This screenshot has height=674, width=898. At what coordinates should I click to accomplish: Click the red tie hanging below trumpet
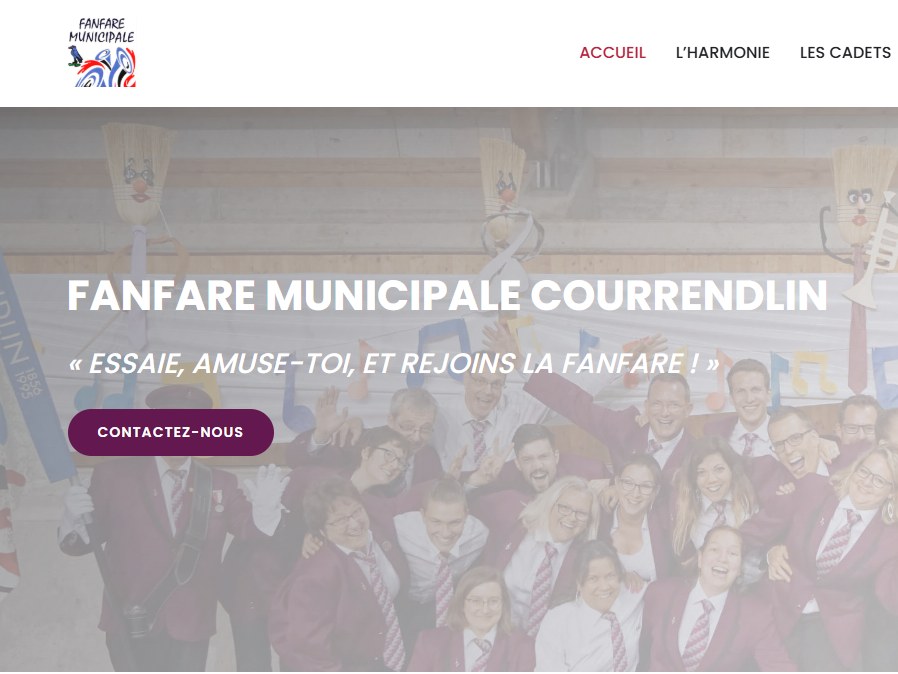click(x=856, y=338)
